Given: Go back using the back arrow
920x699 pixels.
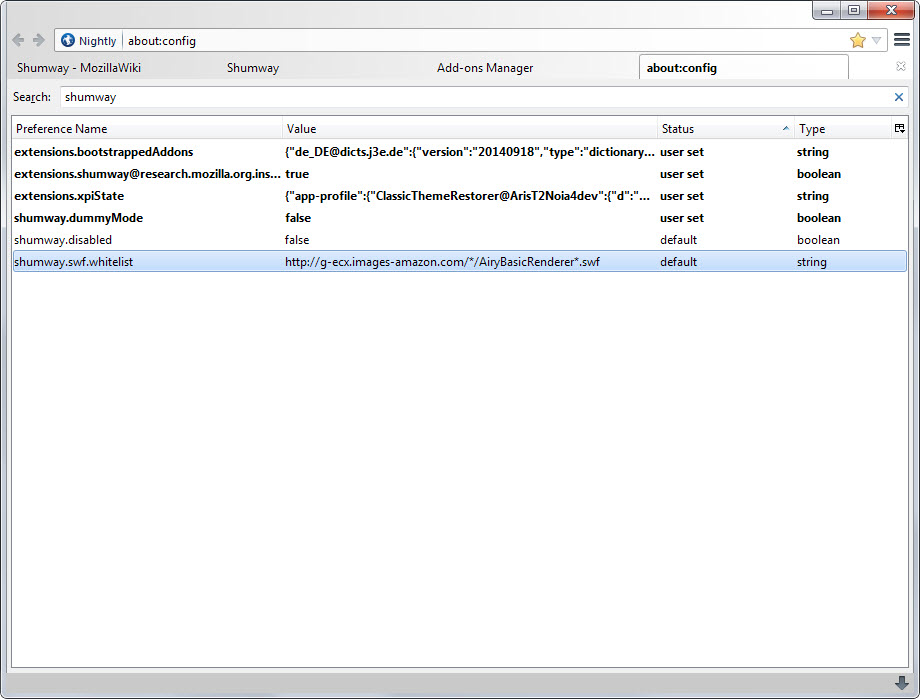Looking at the screenshot, I should pos(18,40).
